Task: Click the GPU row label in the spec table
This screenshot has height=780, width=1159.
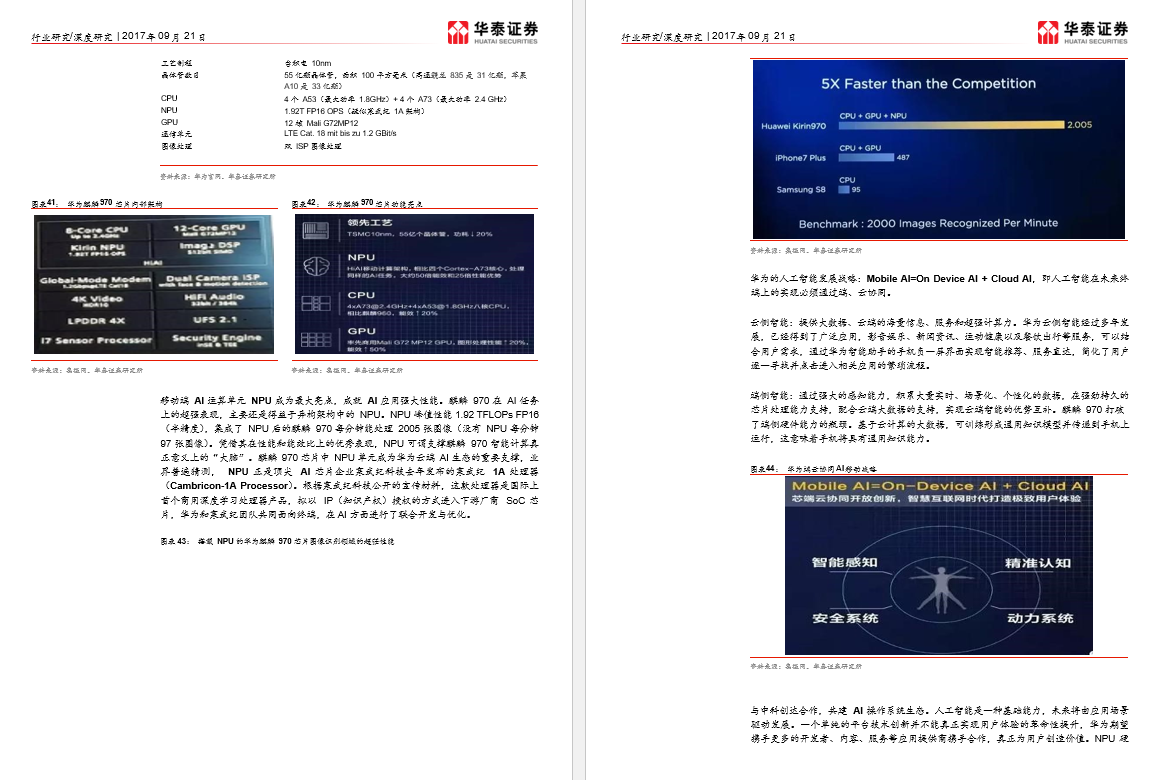Action: click(169, 122)
